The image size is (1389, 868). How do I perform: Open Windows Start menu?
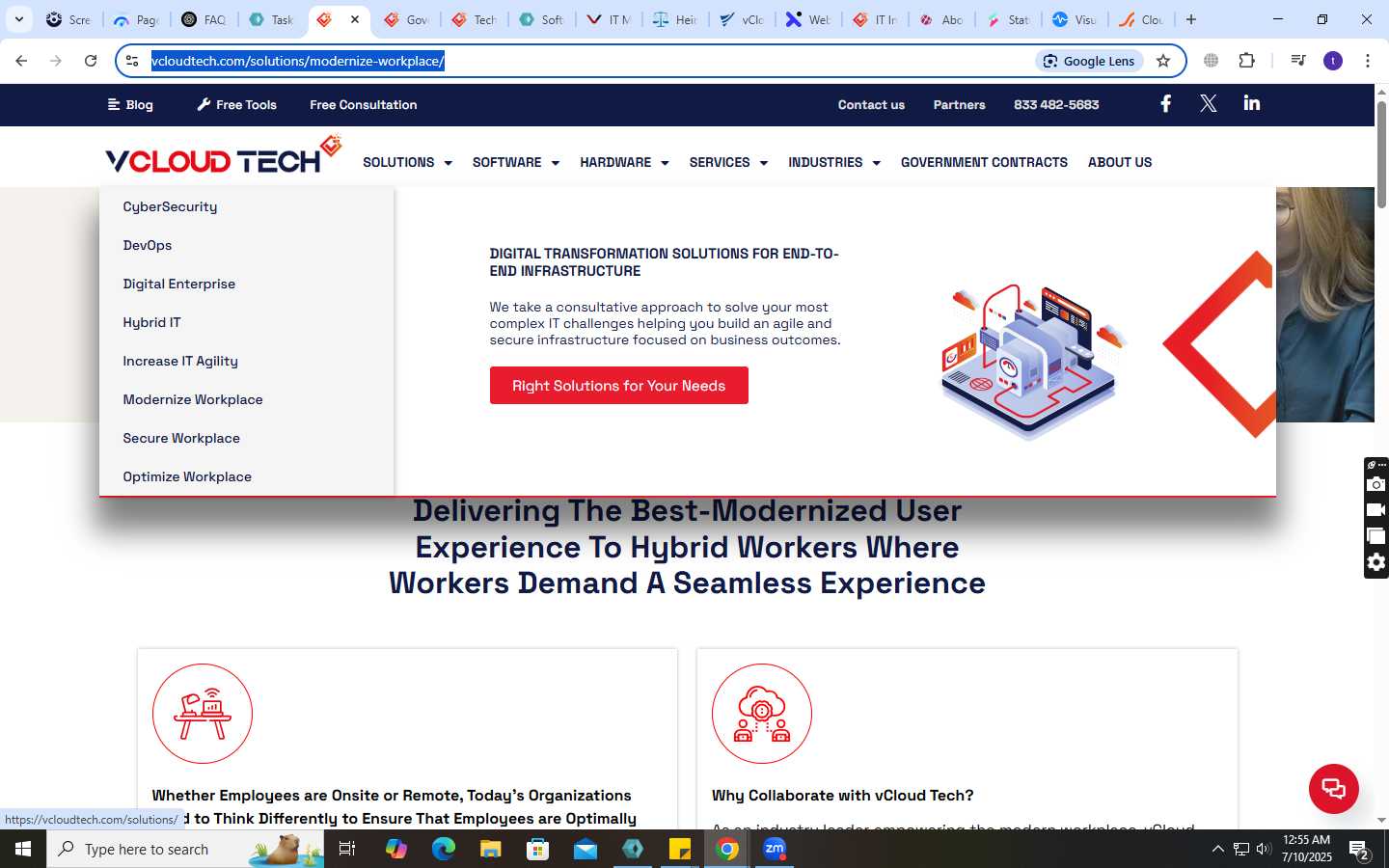(23, 849)
